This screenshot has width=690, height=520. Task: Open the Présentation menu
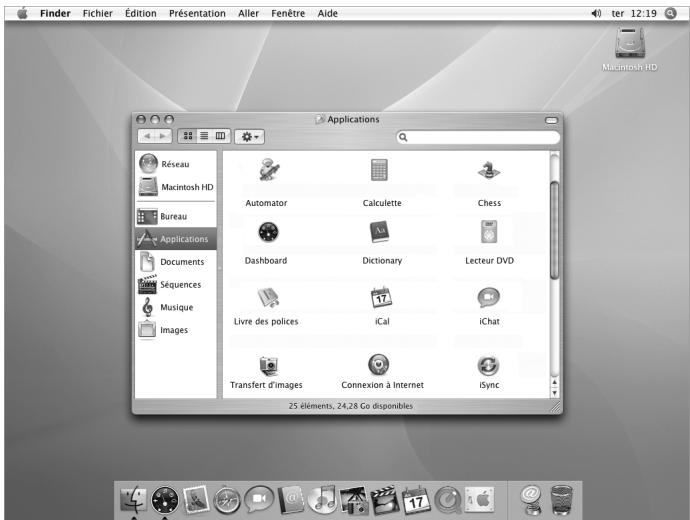click(197, 13)
